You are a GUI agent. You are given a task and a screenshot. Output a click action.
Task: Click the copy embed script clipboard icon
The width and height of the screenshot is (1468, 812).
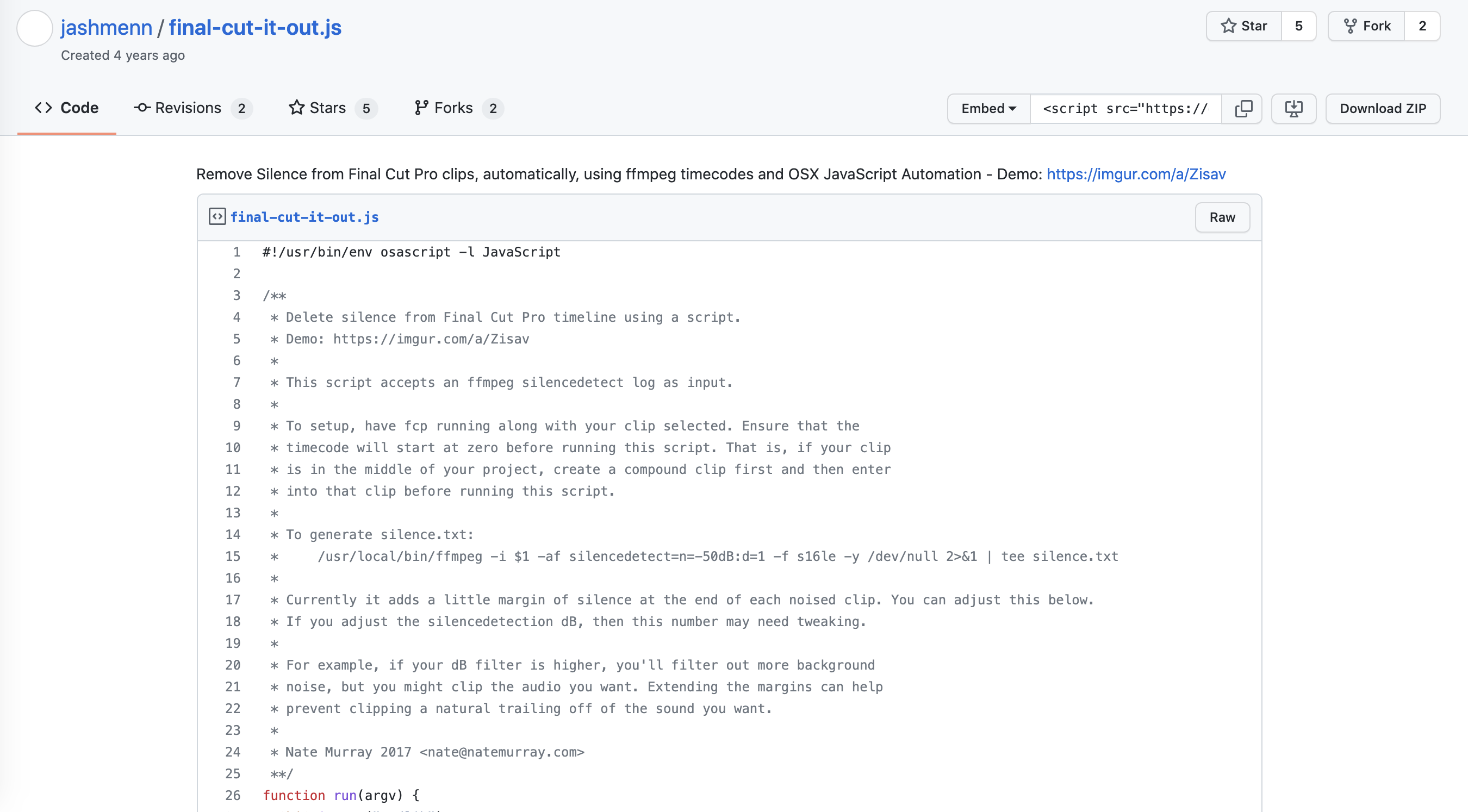[x=1242, y=108]
